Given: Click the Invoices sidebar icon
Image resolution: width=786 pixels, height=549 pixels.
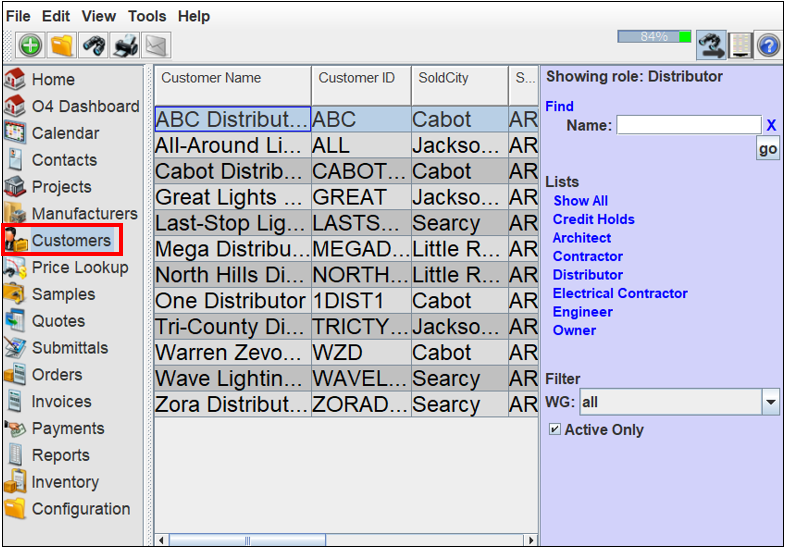Looking at the screenshot, I should point(15,401).
